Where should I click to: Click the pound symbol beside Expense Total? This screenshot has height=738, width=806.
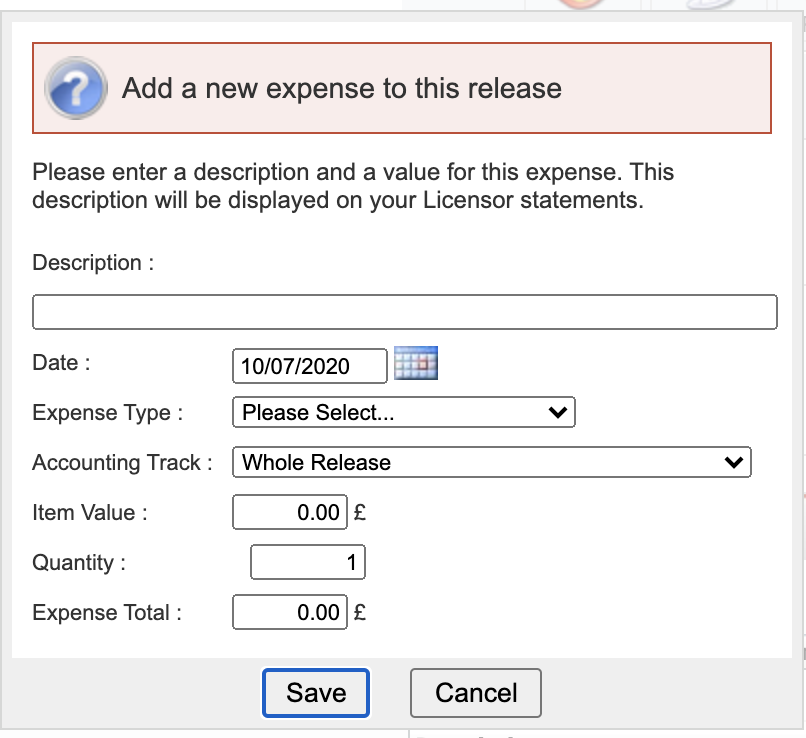(x=360, y=613)
